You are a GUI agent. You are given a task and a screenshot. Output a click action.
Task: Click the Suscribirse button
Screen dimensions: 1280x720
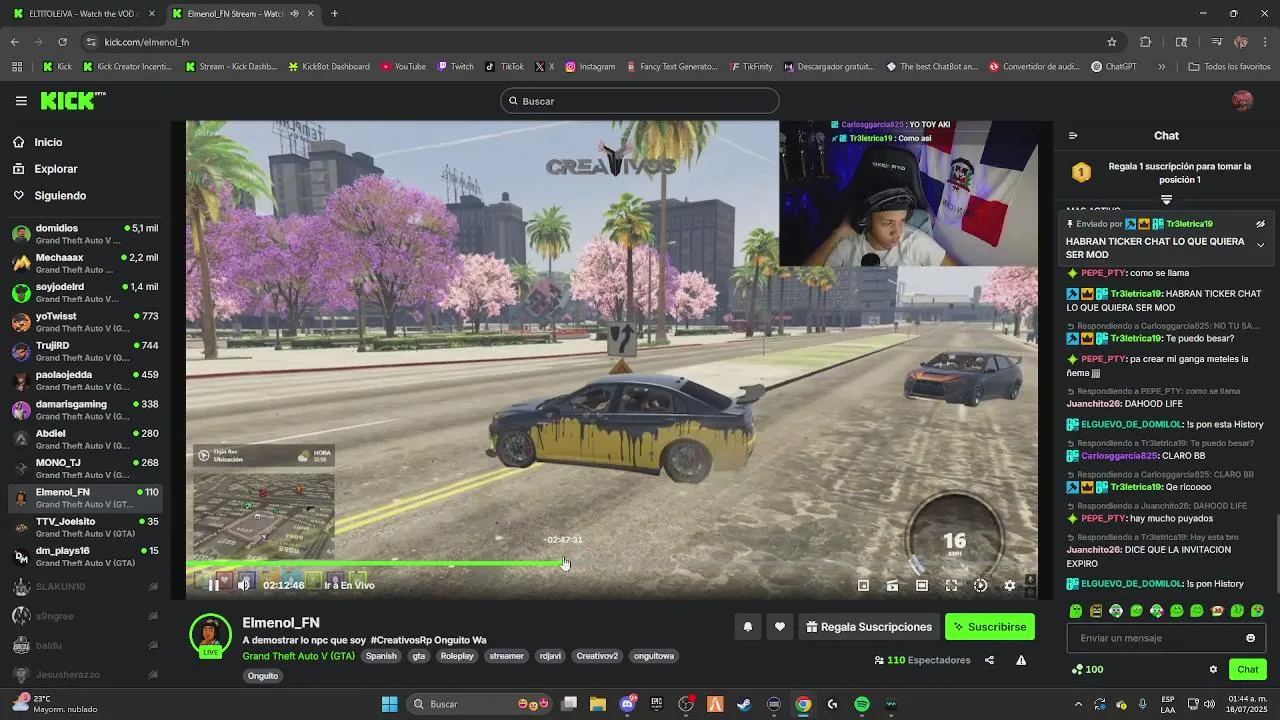[990, 627]
